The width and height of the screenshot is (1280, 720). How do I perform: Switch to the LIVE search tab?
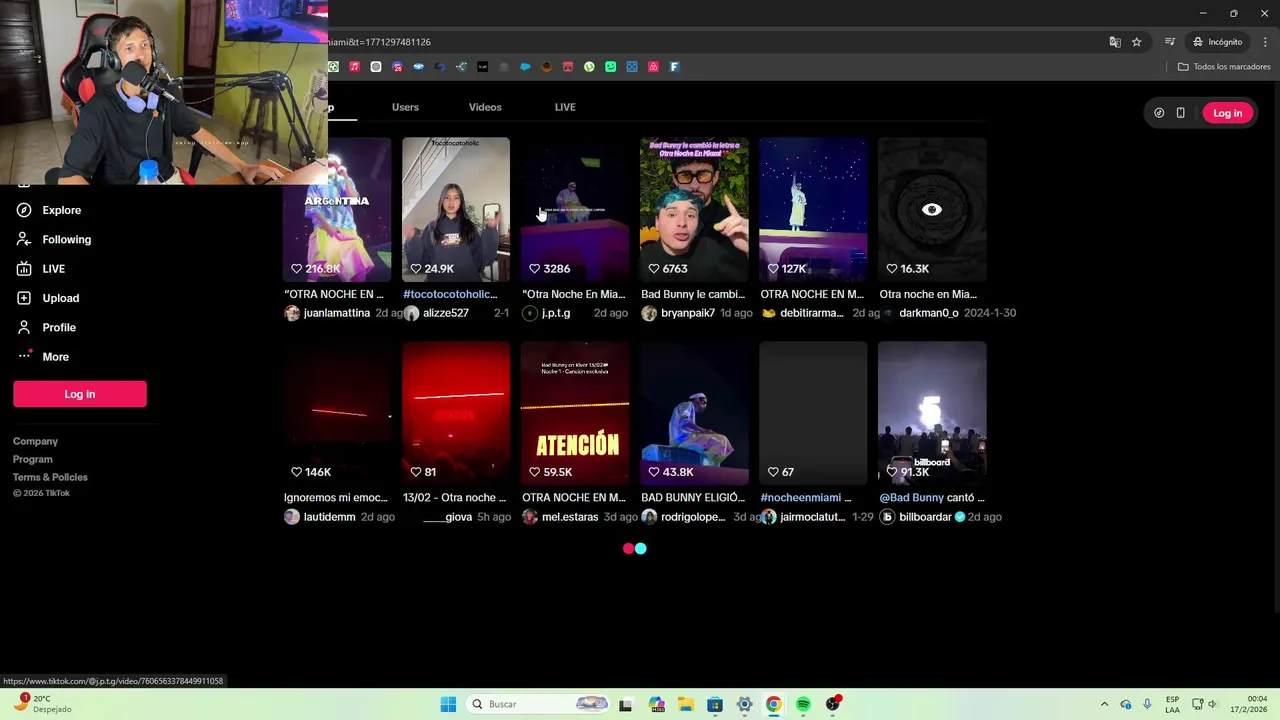click(x=565, y=107)
